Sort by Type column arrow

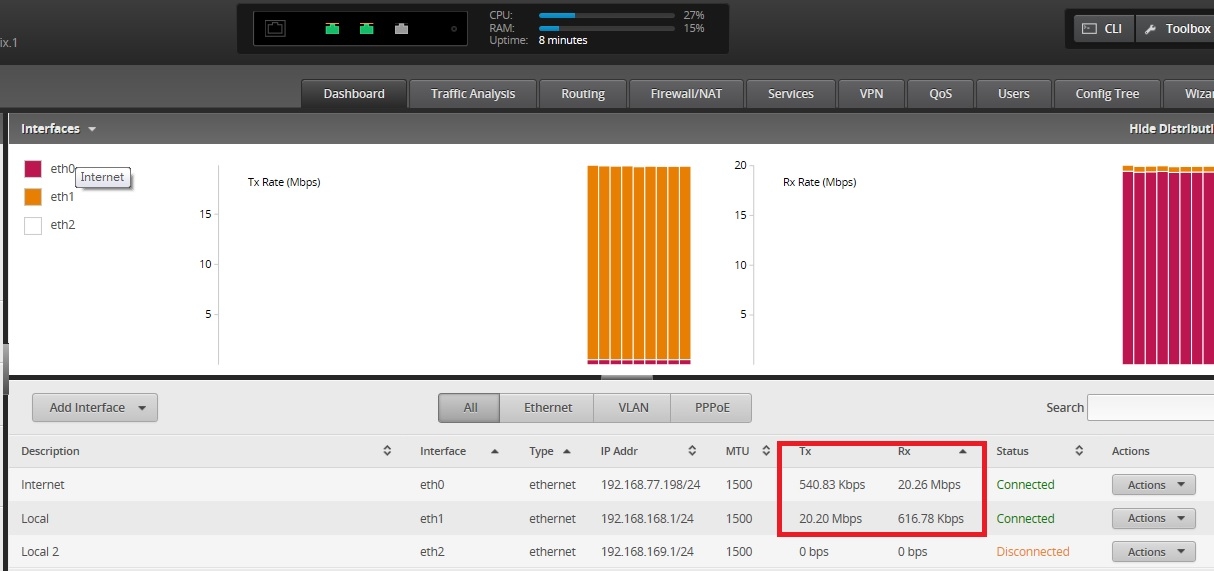(x=567, y=451)
